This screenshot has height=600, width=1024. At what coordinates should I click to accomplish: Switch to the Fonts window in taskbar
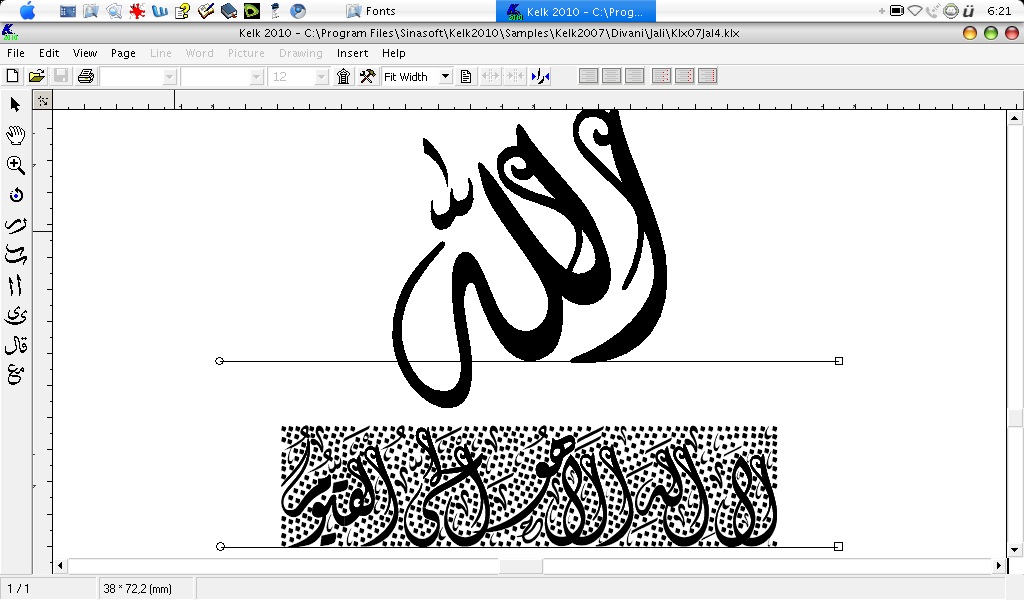(371, 11)
